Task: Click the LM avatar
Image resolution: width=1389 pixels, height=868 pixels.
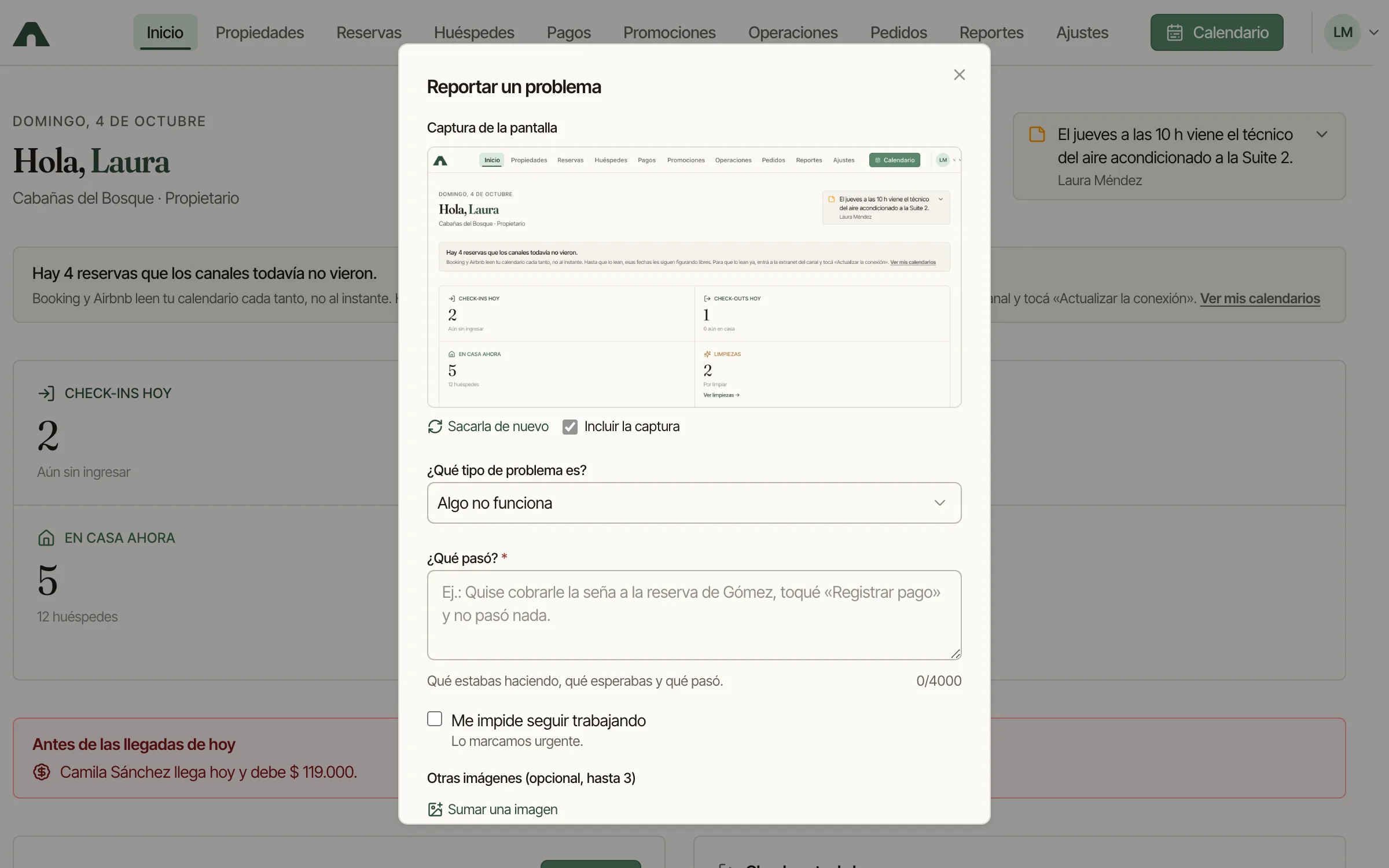Action: 1343,32
